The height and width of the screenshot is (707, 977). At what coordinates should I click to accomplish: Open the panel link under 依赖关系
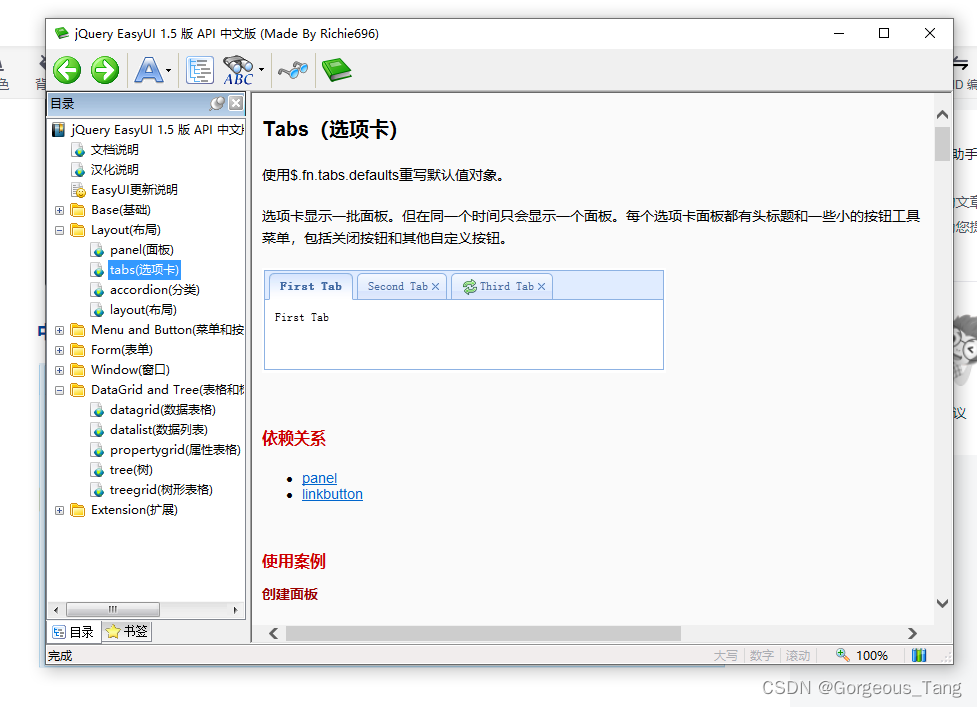coord(319,478)
